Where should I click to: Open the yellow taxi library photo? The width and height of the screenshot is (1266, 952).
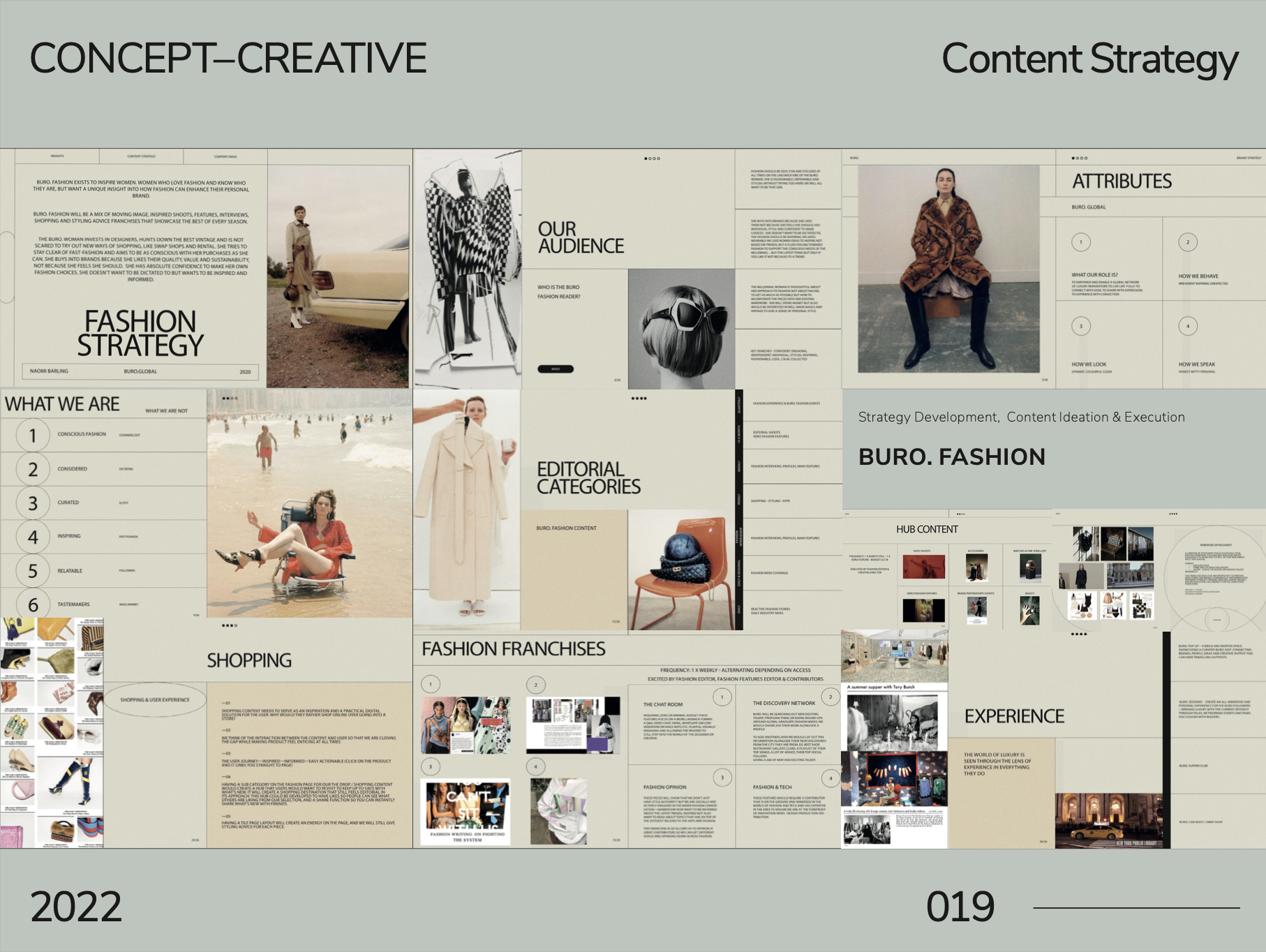click(x=1109, y=821)
